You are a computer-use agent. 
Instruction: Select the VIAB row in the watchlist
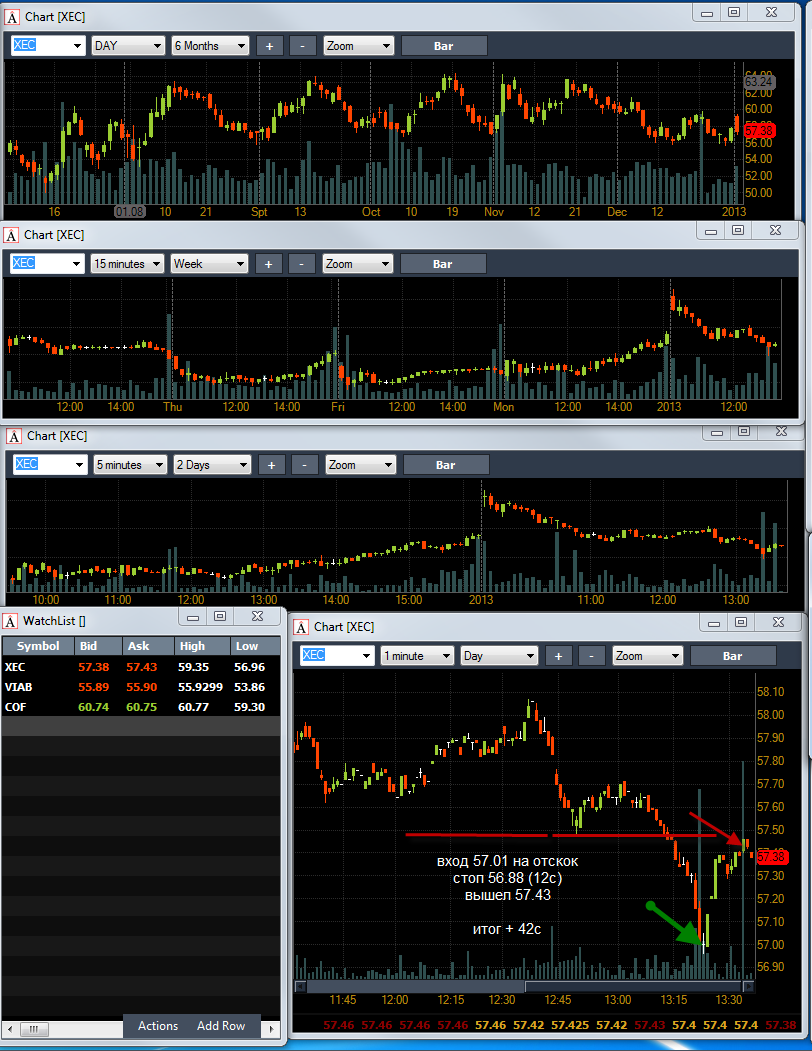141,687
